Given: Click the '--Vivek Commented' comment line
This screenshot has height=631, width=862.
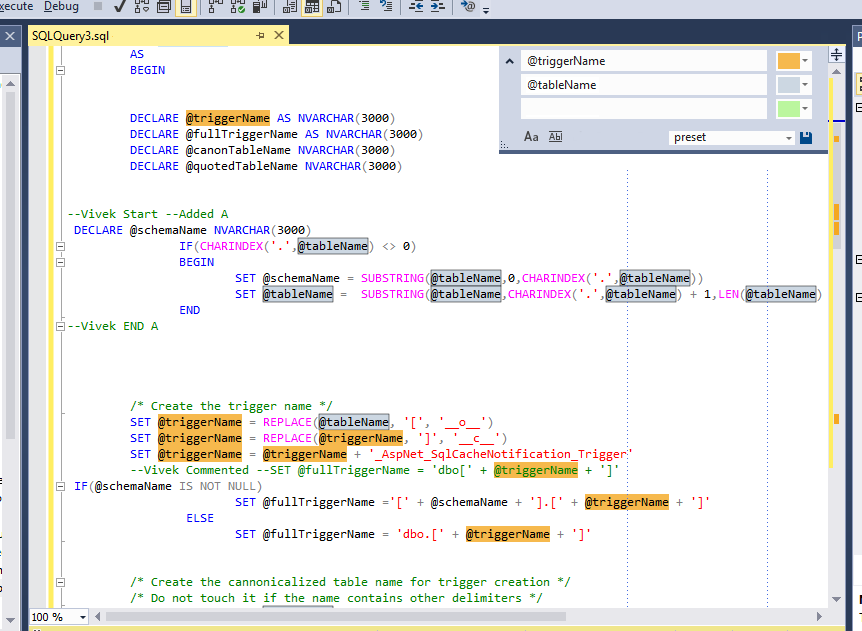Looking at the screenshot, I should point(374,470).
